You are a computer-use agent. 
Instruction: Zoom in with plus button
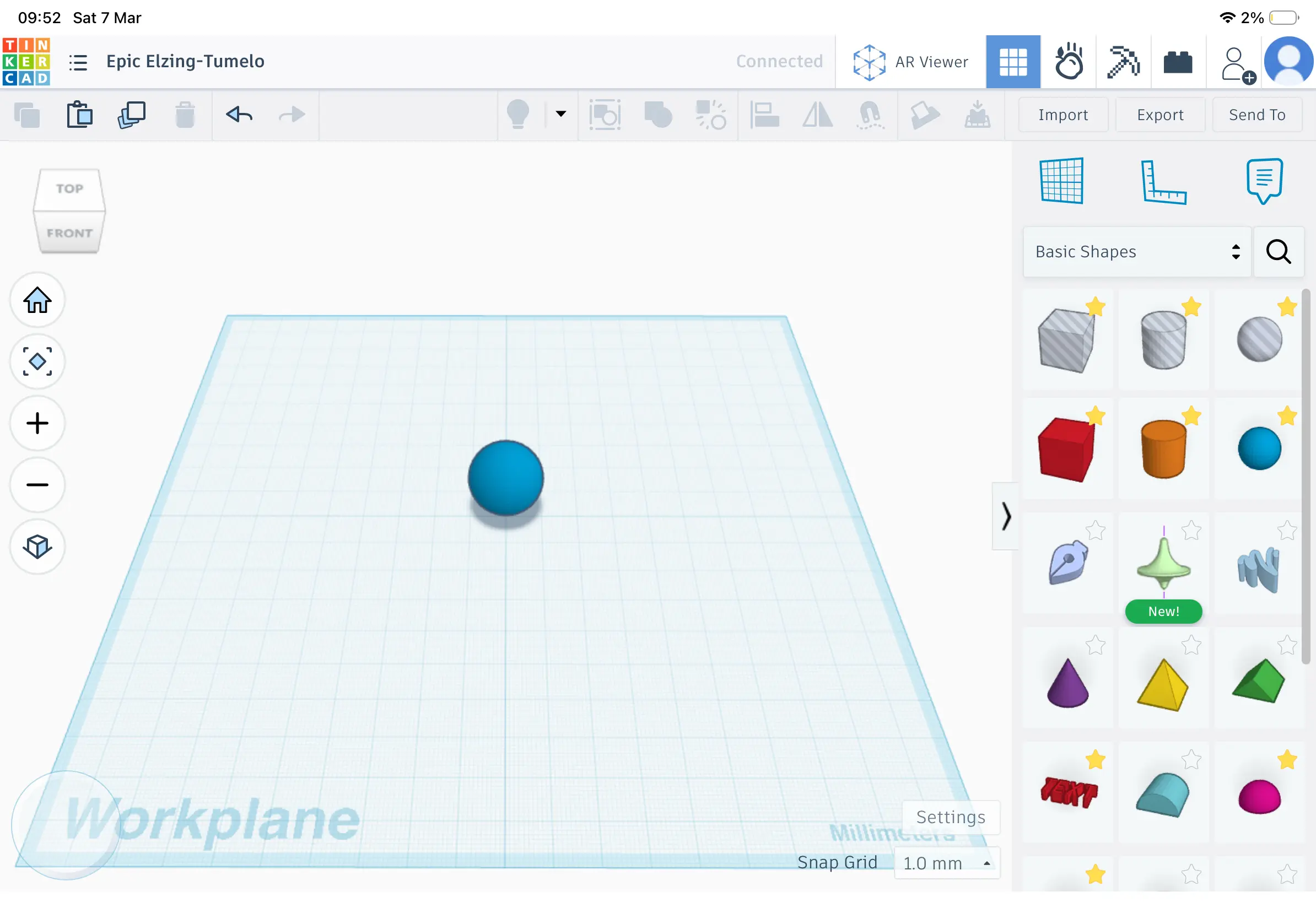tap(37, 423)
